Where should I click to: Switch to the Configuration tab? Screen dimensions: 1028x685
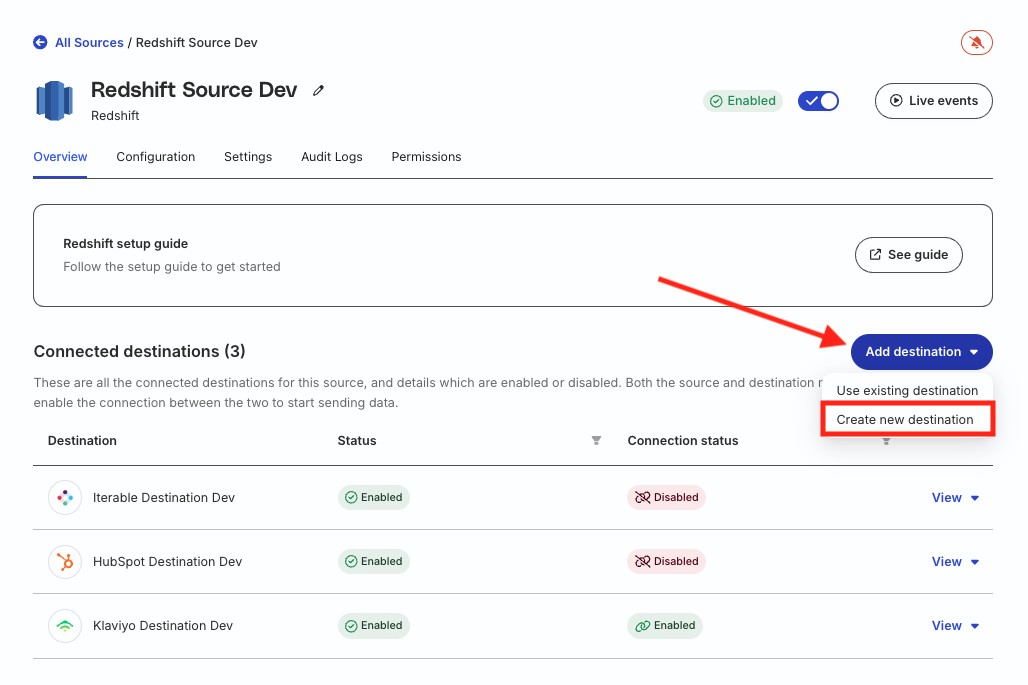(155, 157)
